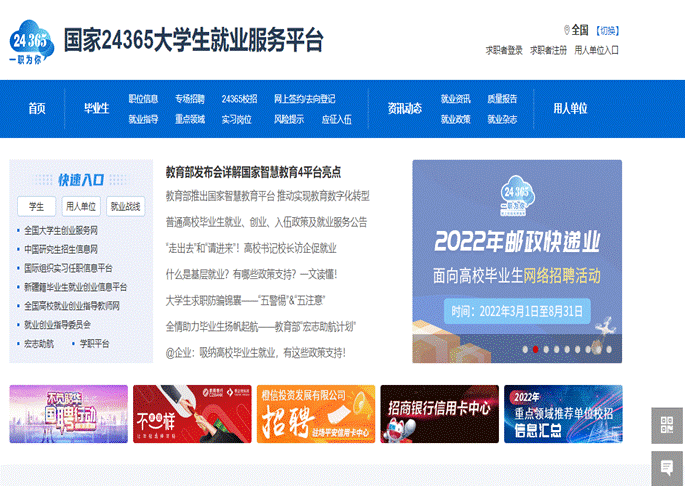The height and width of the screenshot is (486, 685).
Task: Go to 求职者登录 link
Action: click(x=504, y=49)
